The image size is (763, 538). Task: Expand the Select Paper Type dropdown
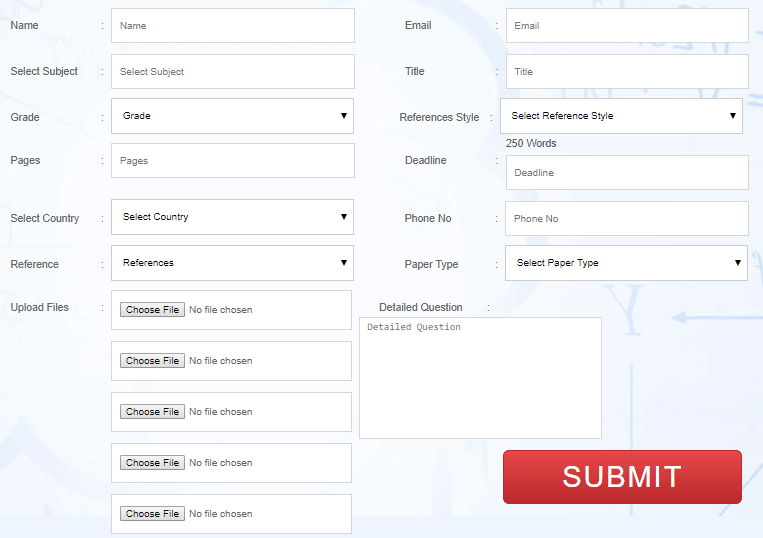pos(626,263)
